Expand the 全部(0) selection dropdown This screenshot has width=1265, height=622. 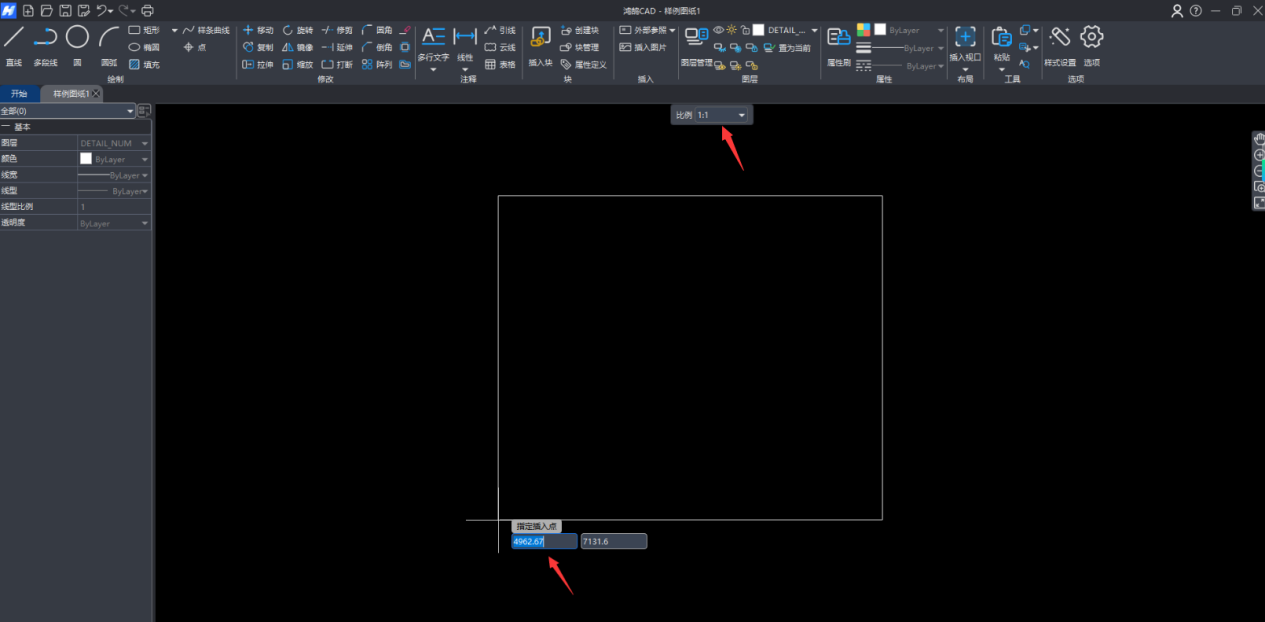[67, 111]
